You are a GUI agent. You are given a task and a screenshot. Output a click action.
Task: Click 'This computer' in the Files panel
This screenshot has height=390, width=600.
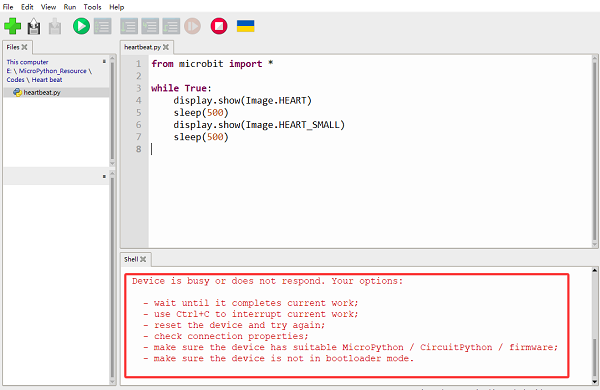point(27,62)
